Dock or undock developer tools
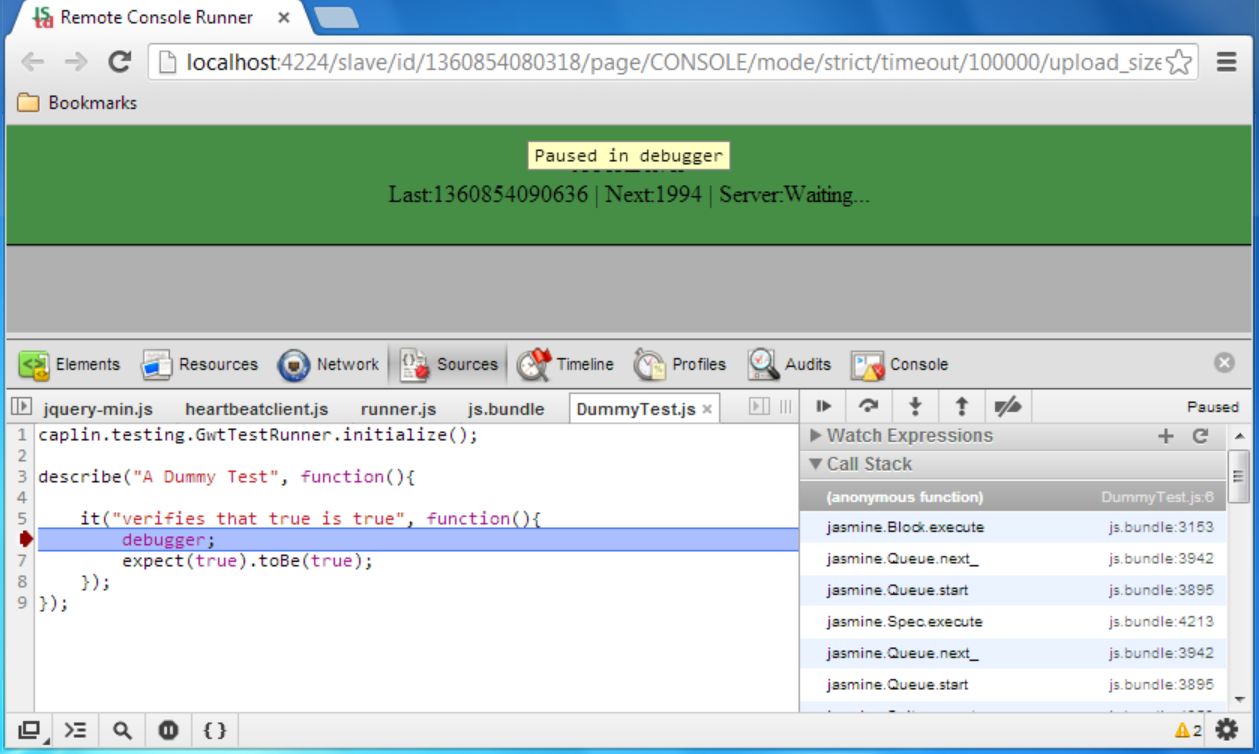Image resolution: width=1259 pixels, height=754 pixels. tap(29, 731)
